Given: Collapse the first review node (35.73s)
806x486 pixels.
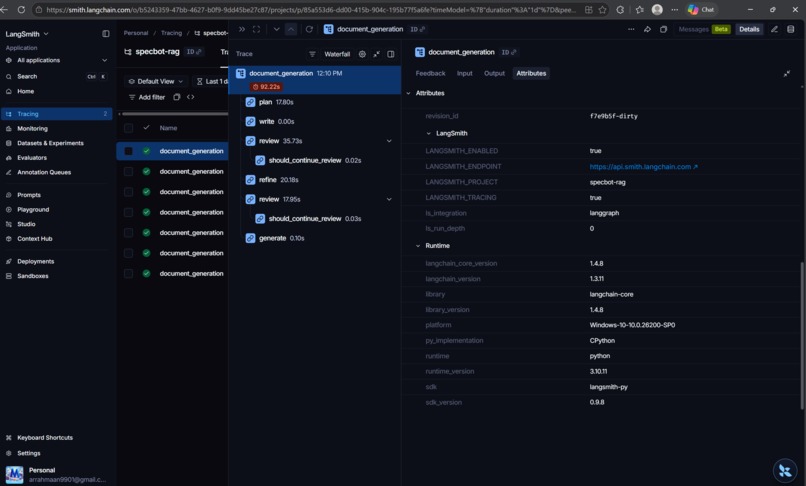Looking at the screenshot, I should click(x=389, y=141).
